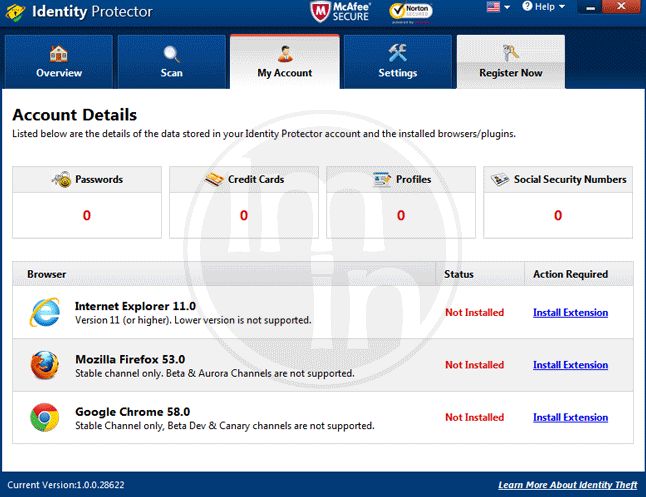Switch to the Overview tab
Screen dimensions: 646x497
pyautogui.click(x=59, y=62)
